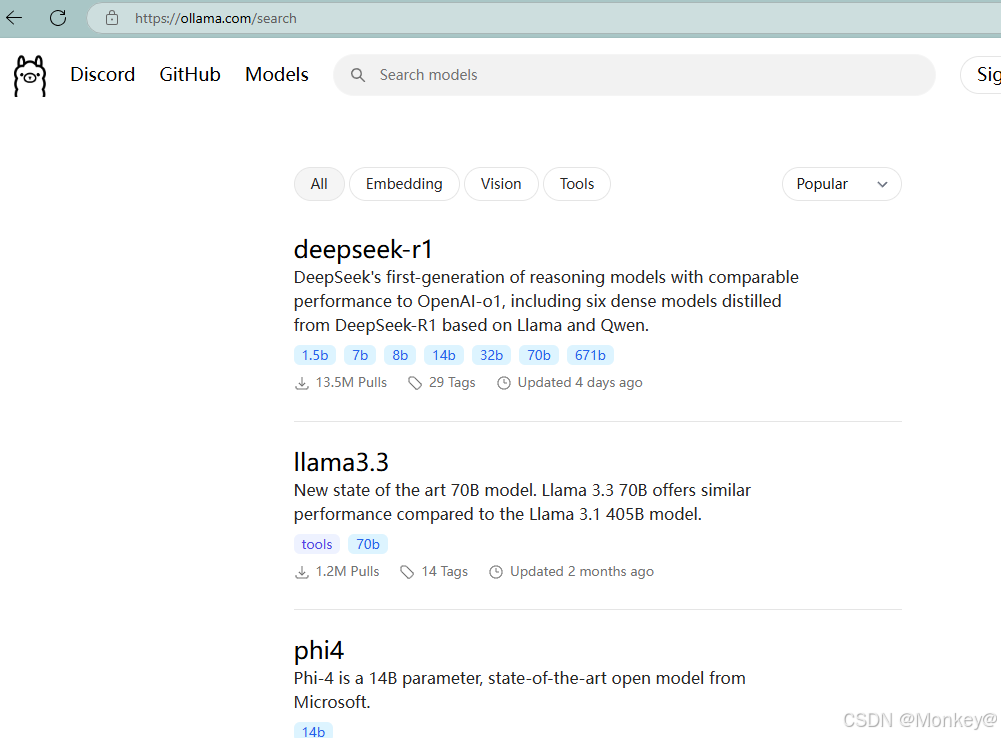Click the magnifier icon in the search box
Screen dimensions: 1001x738
tap(358, 75)
